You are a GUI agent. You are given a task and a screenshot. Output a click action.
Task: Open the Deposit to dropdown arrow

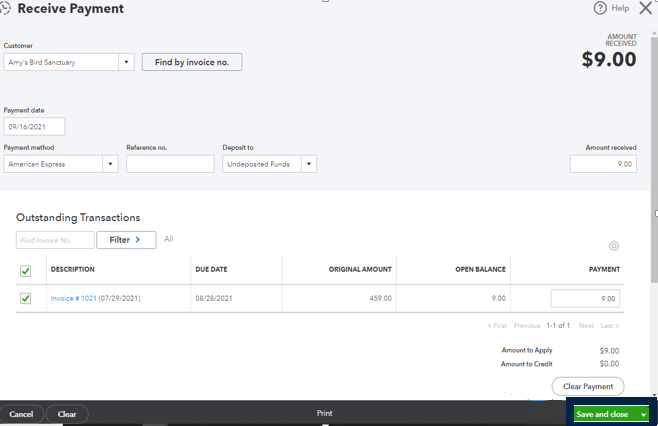(309, 164)
